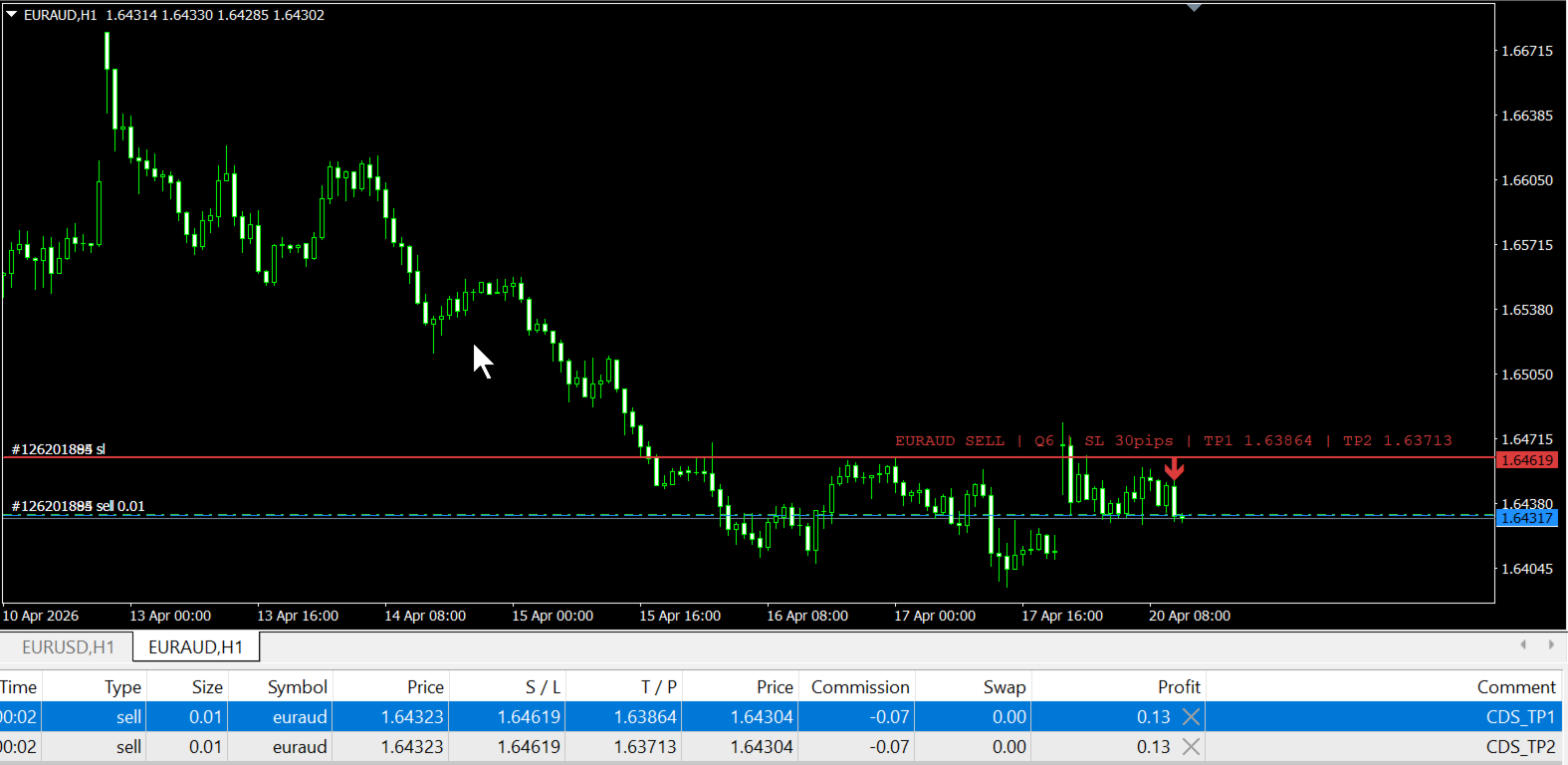Click the red sell arrow on chart
This screenshot has width=1568, height=765.
(x=1174, y=469)
